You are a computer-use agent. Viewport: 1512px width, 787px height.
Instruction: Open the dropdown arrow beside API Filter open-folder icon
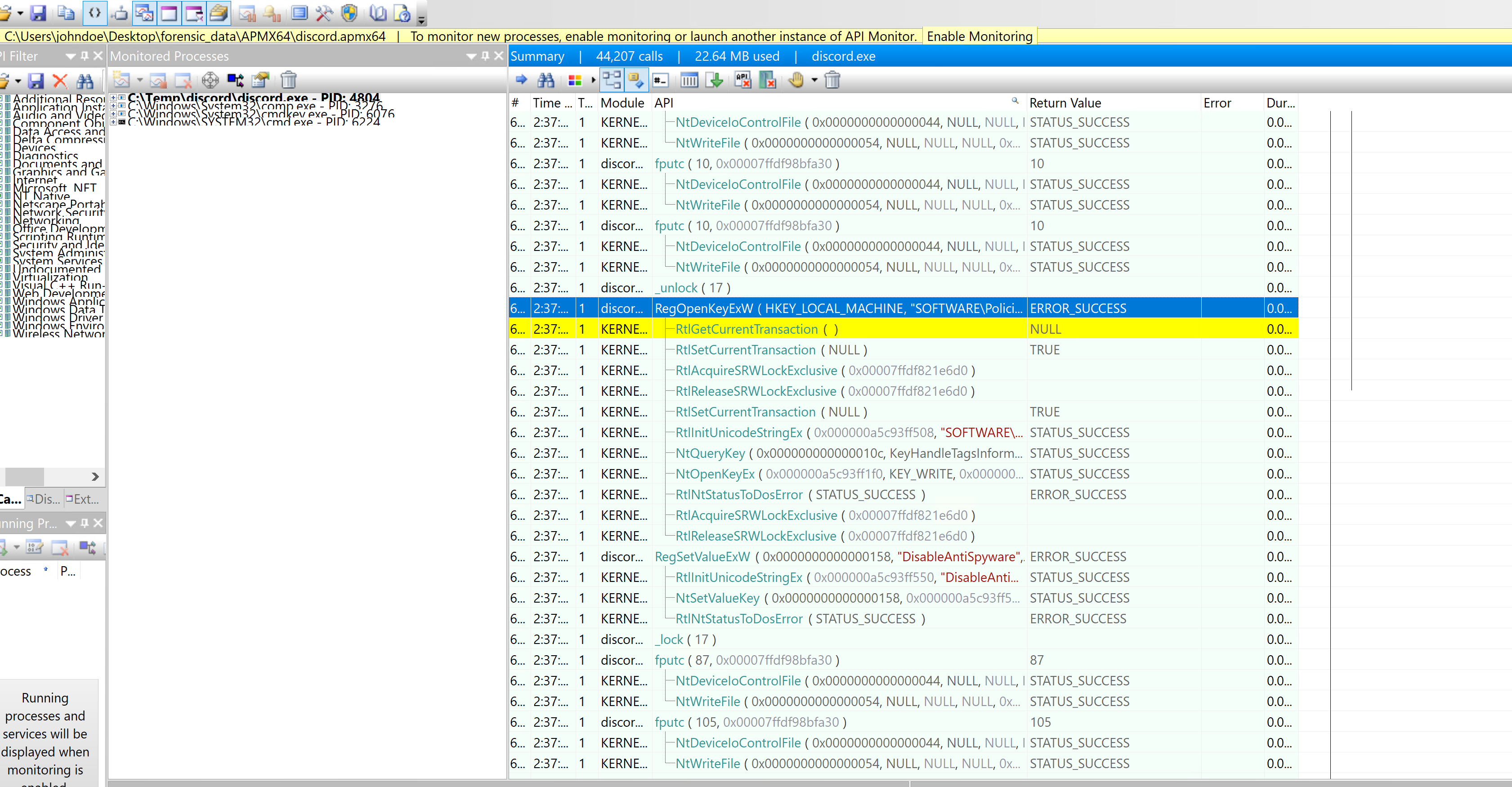18,81
